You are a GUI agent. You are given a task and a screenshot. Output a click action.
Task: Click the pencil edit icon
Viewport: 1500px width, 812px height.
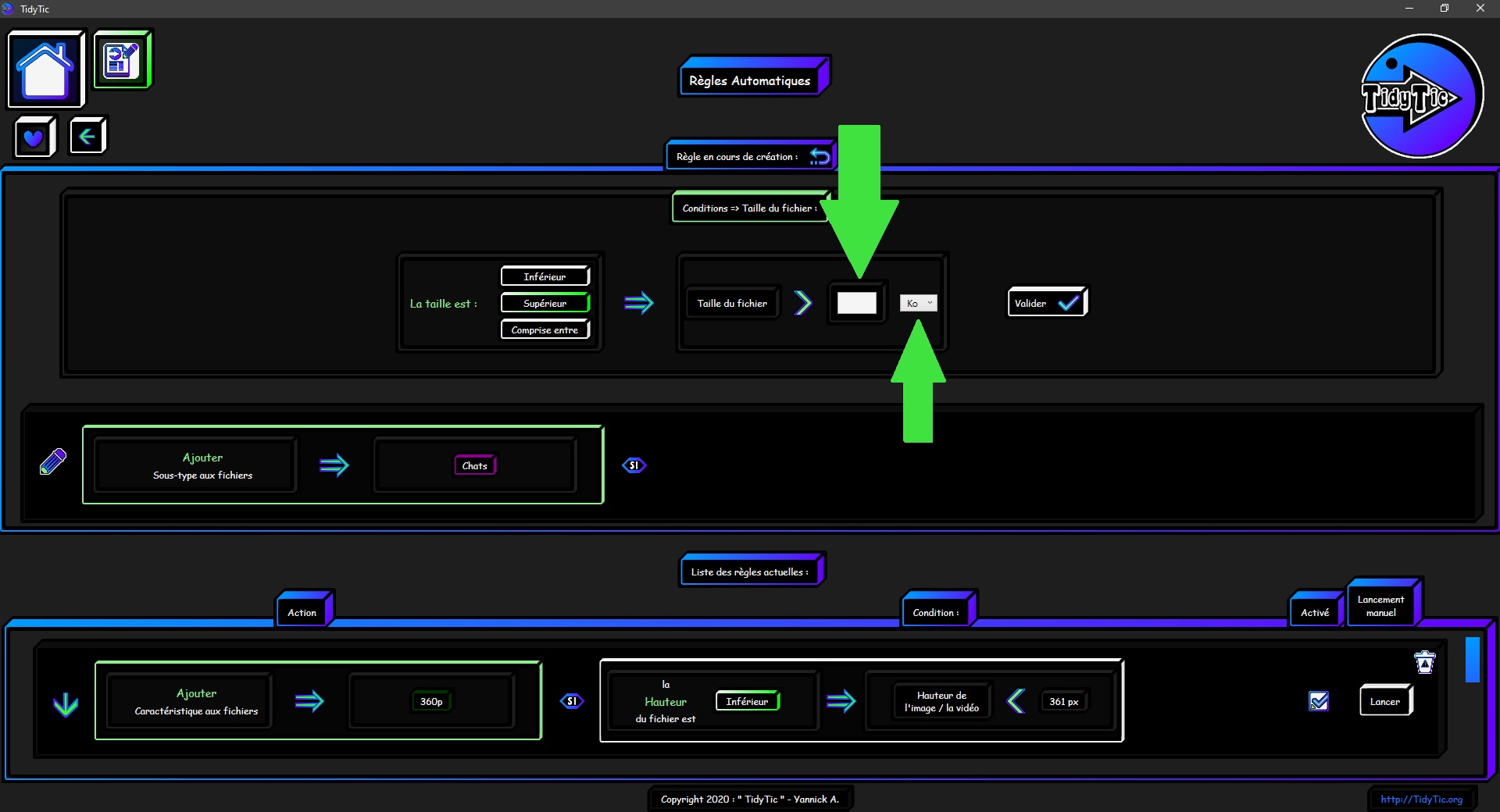point(52,462)
